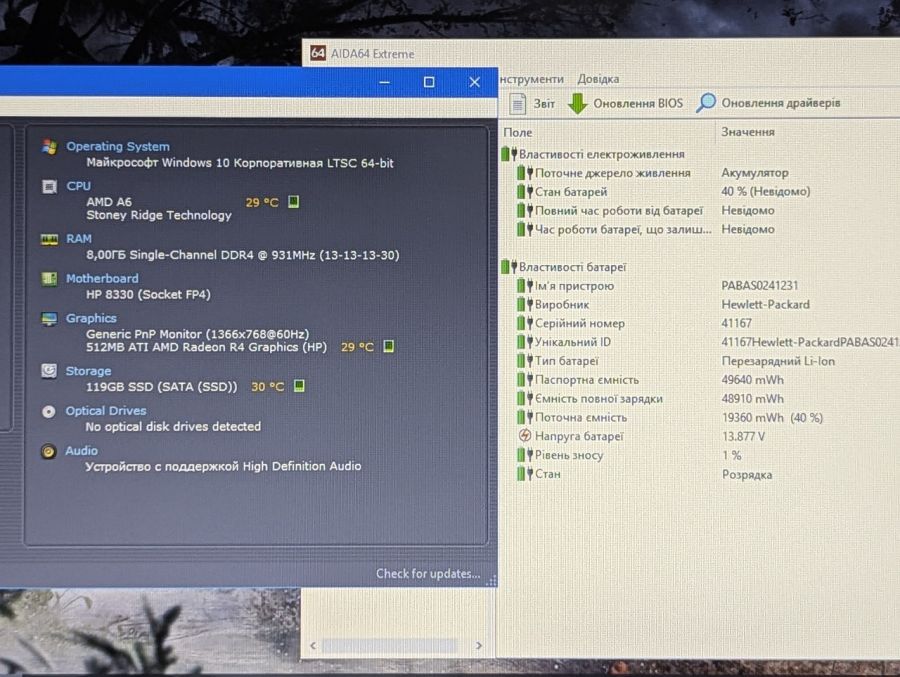The width and height of the screenshot is (900, 677).
Task: Click the speaker icon next to Audio
Action: click(48, 451)
